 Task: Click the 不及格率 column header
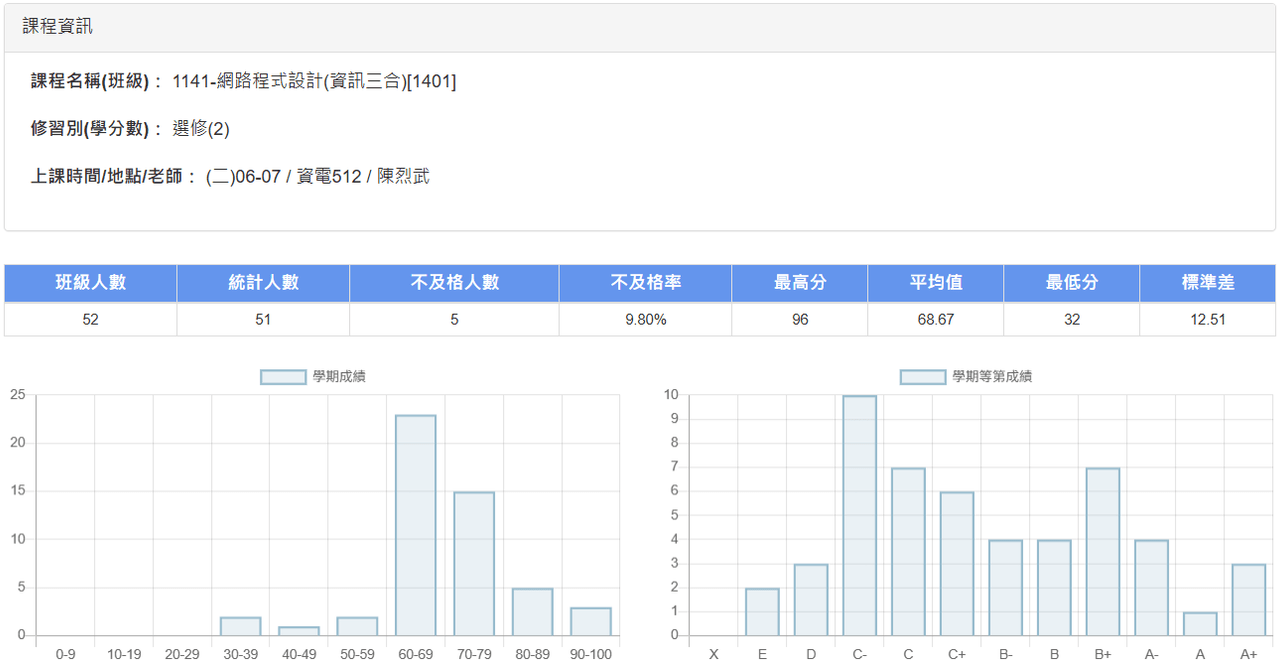645,283
